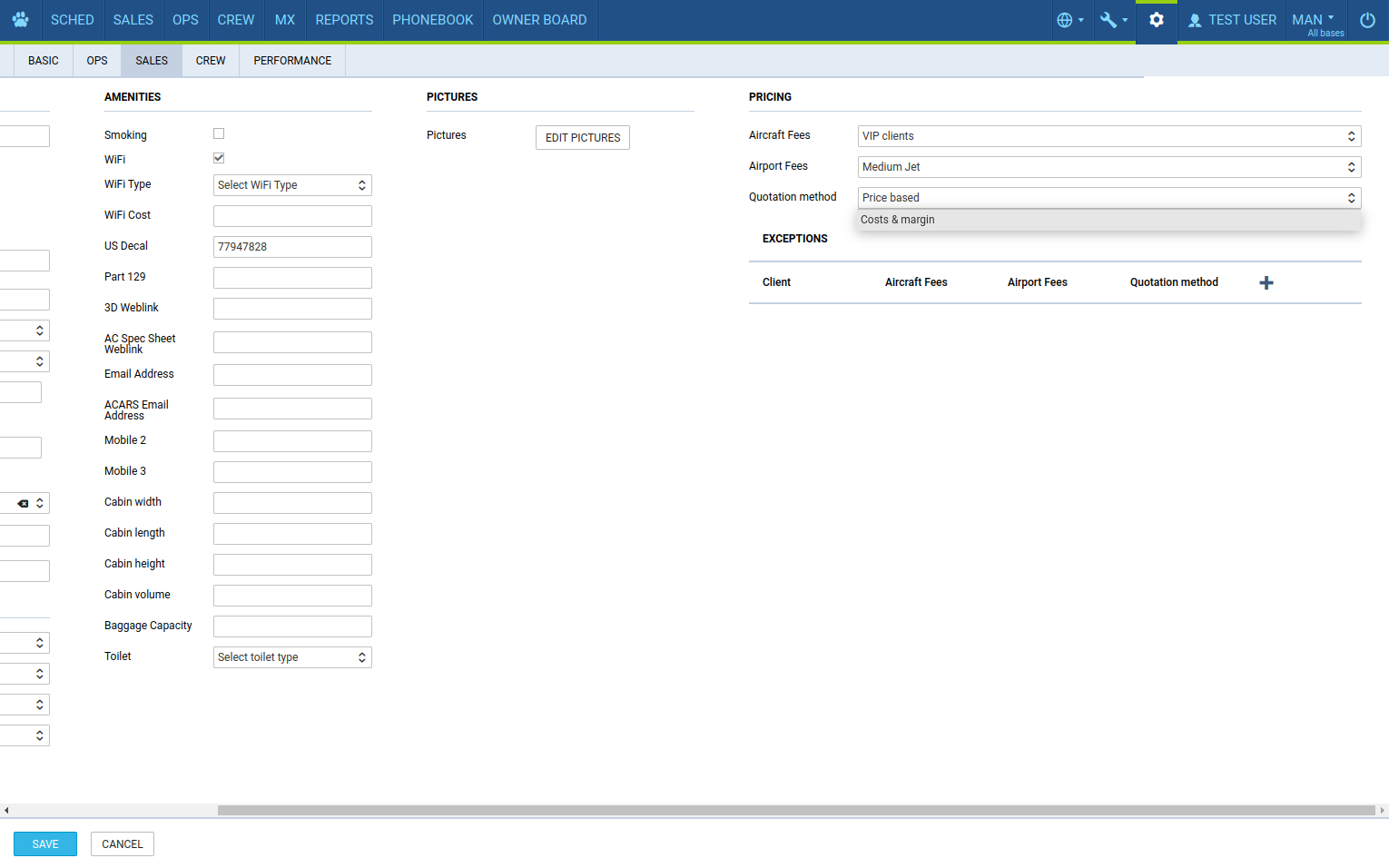Click the Test User profile icon
The height and width of the screenshot is (868, 1389).
pos(1195,20)
